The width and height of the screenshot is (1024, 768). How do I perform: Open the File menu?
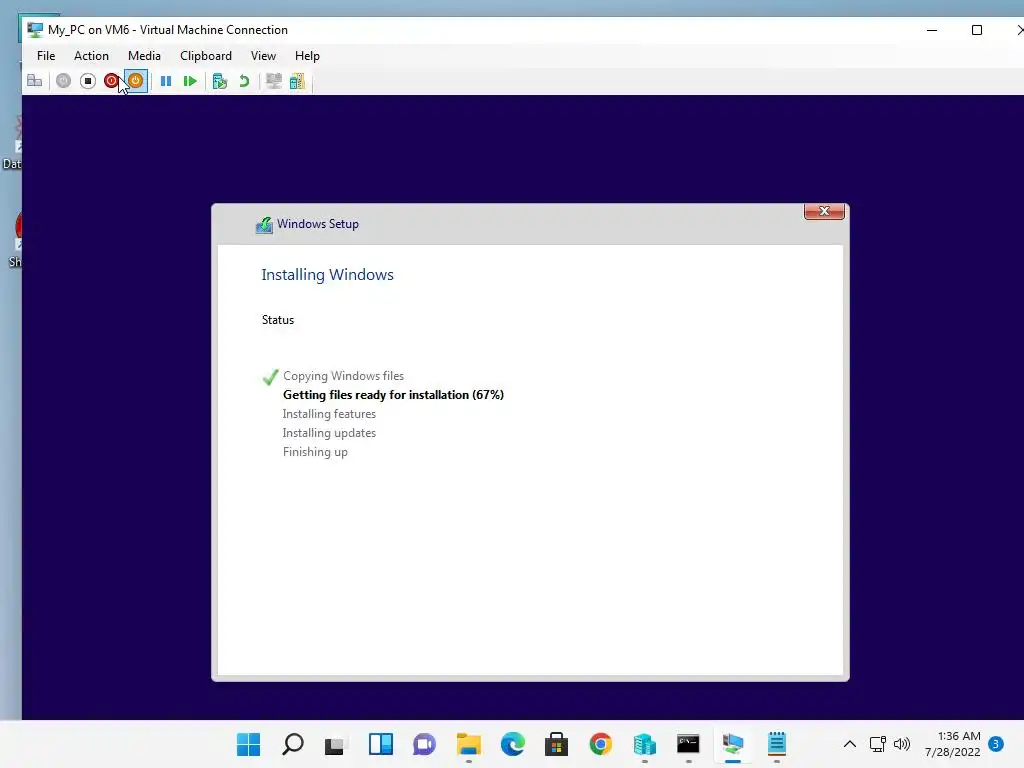point(46,56)
